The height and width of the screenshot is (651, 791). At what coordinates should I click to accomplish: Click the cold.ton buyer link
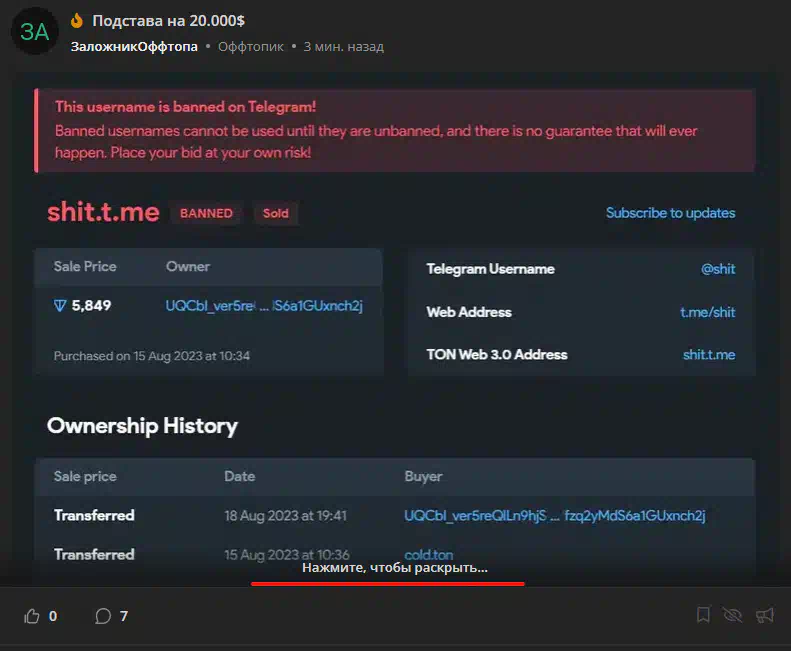(429, 555)
